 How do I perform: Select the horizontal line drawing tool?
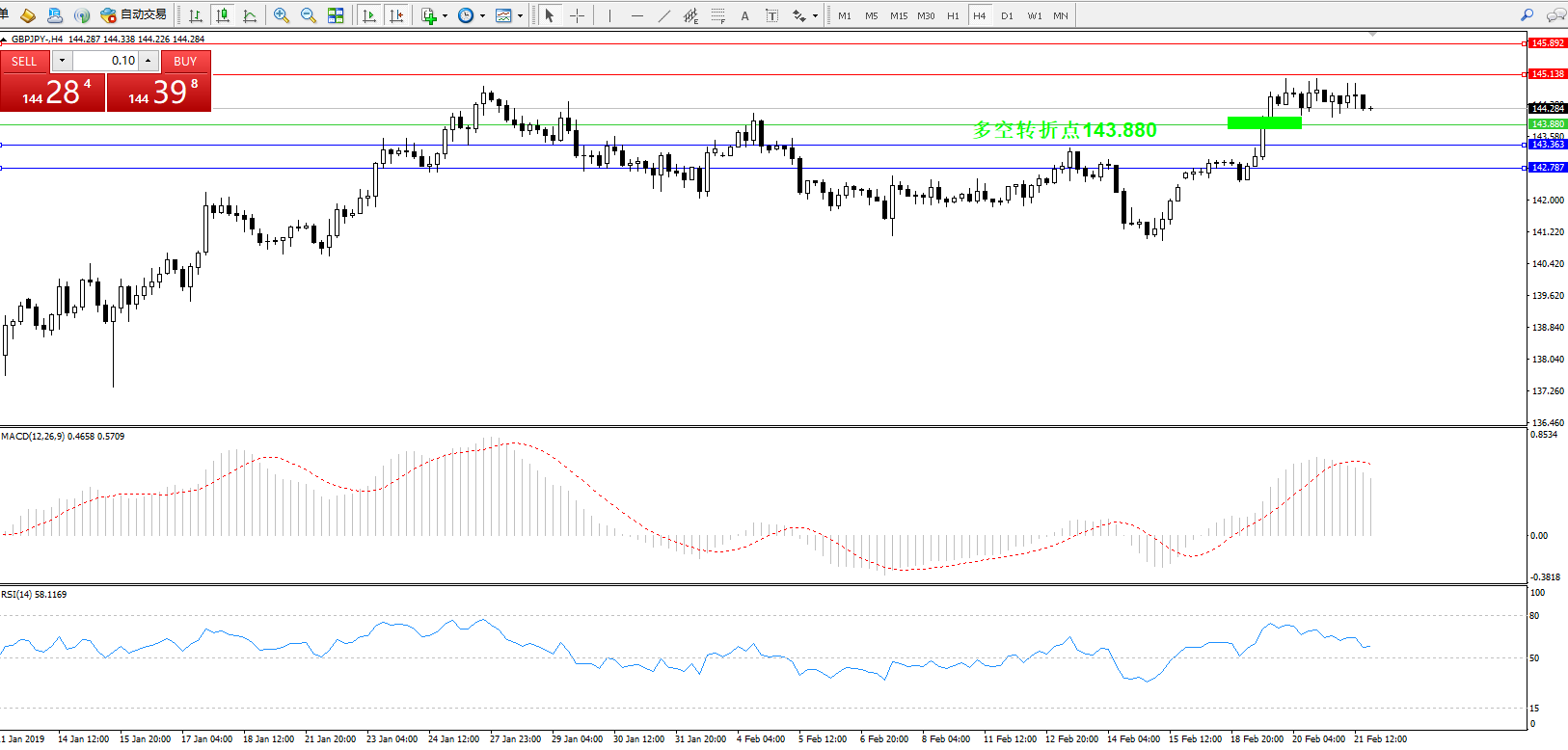pos(636,15)
